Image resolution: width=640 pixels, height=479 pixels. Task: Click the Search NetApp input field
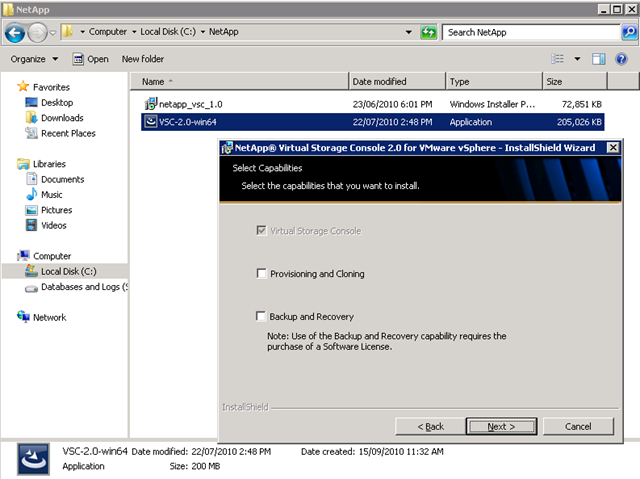531,32
